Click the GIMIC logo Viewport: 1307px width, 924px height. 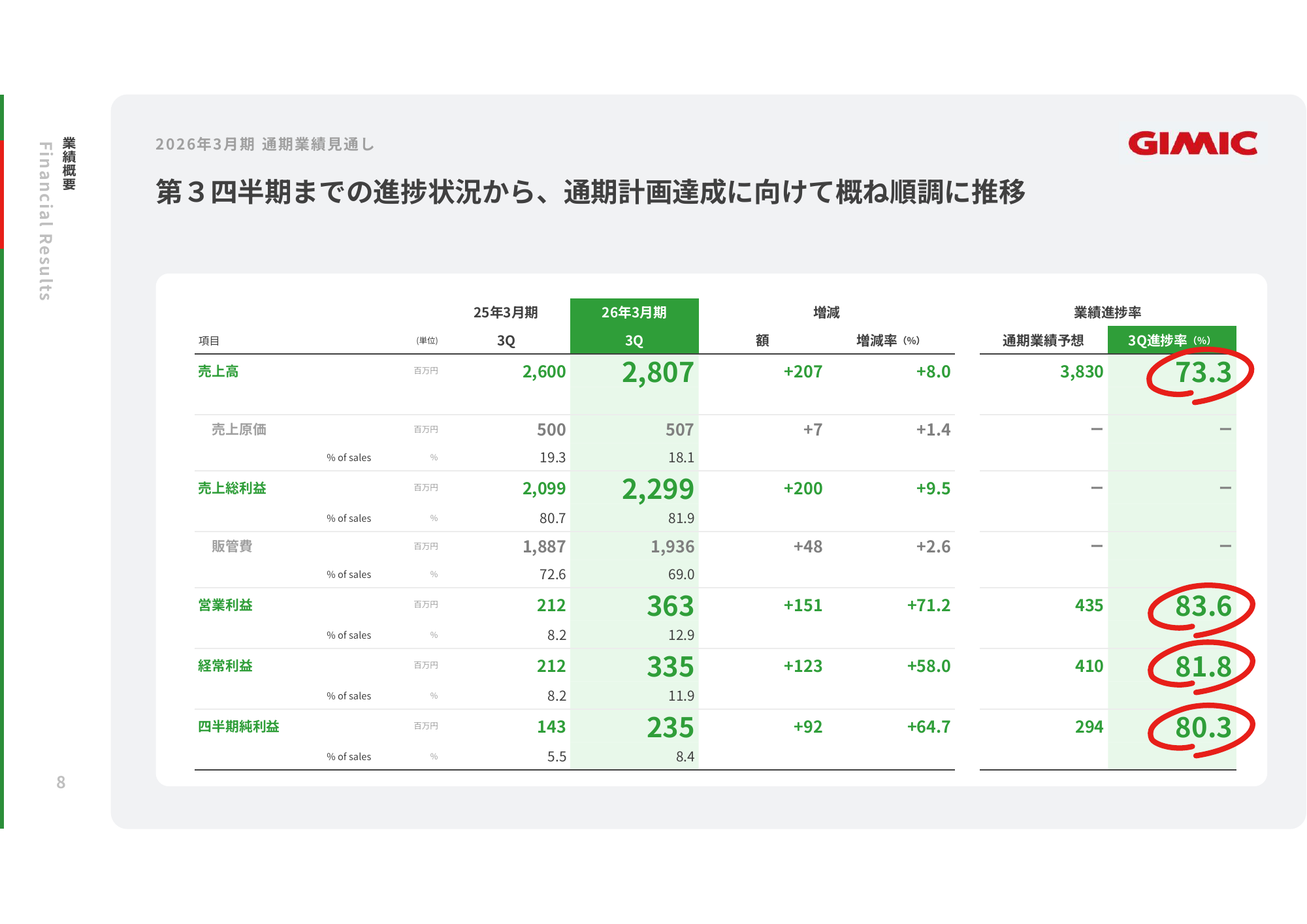pyautogui.click(x=1192, y=144)
